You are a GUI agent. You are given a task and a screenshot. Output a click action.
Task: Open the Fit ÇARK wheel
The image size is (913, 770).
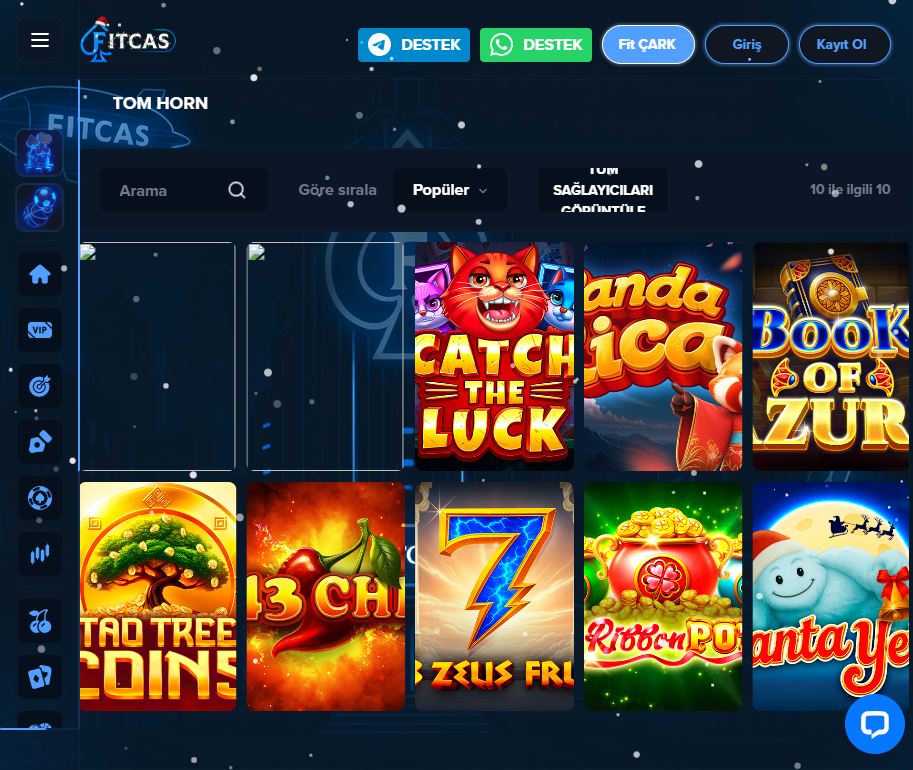pyautogui.click(x=648, y=44)
